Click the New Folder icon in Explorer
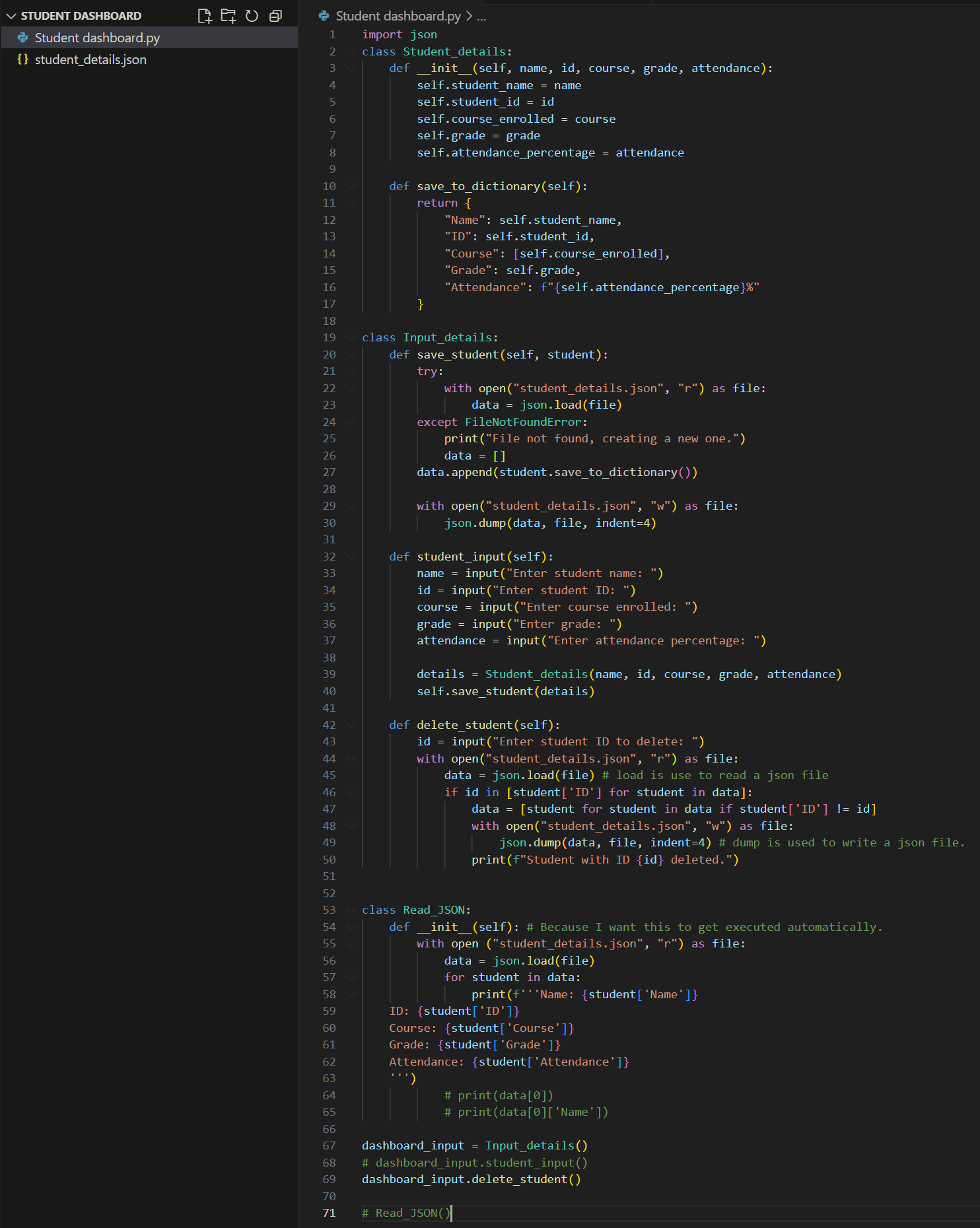Image resolution: width=980 pixels, height=1228 pixels. pos(228,16)
